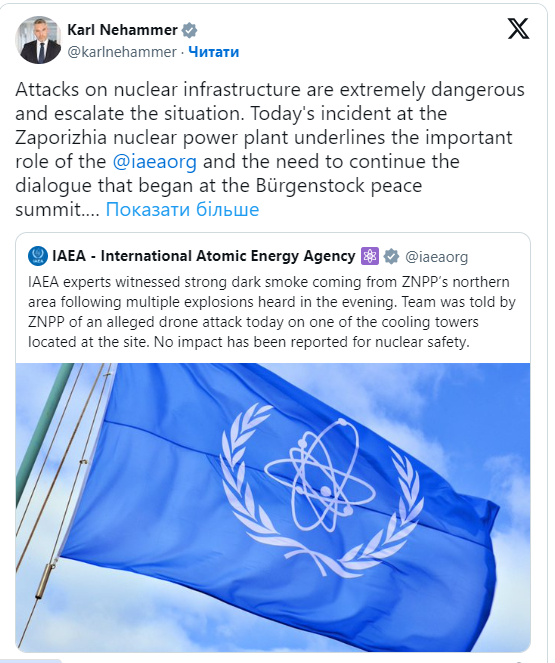Open the X logo link
This screenshot has width=555, height=663.
pyautogui.click(x=518, y=29)
